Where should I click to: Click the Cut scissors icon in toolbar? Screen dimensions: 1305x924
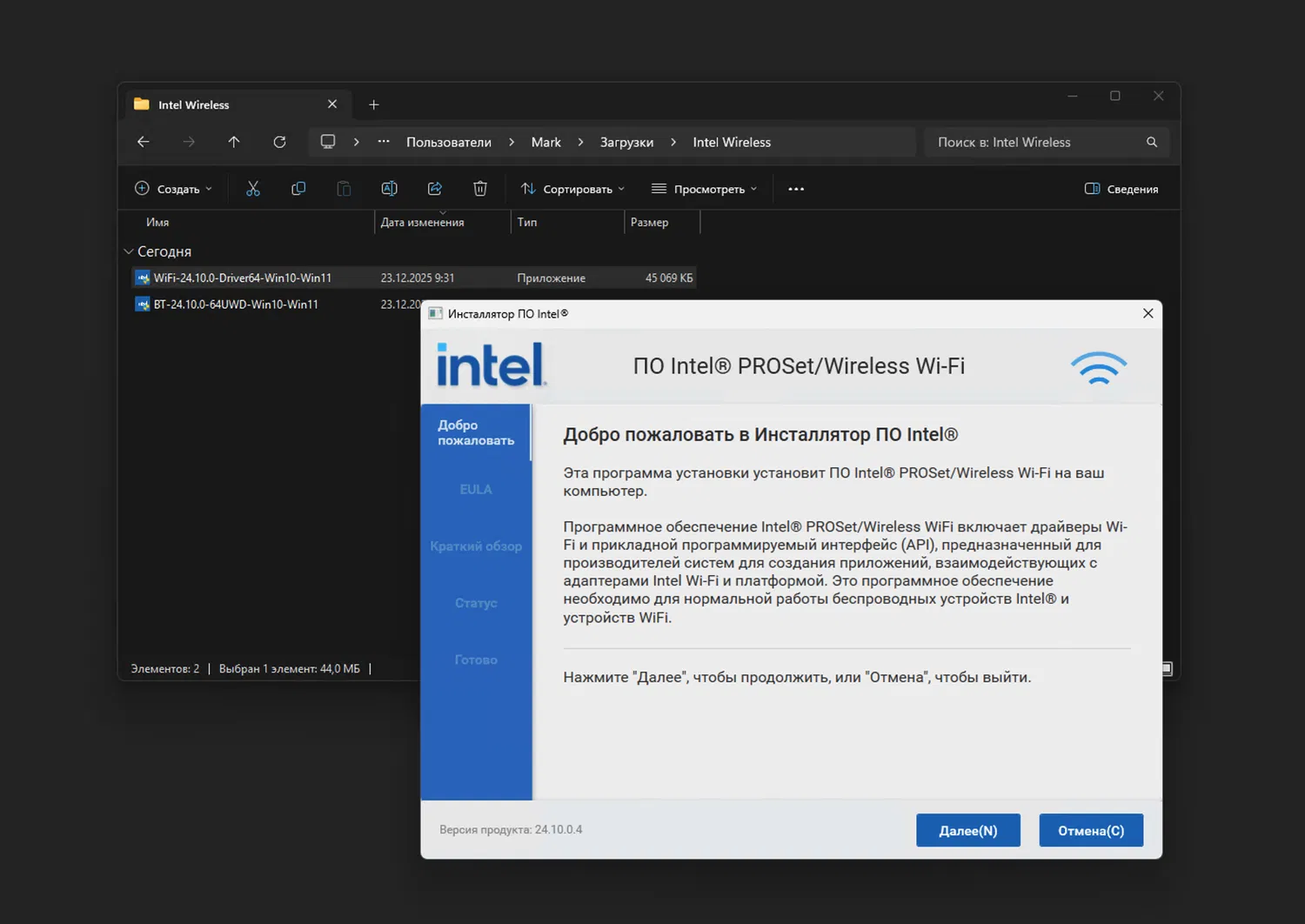coord(253,189)
